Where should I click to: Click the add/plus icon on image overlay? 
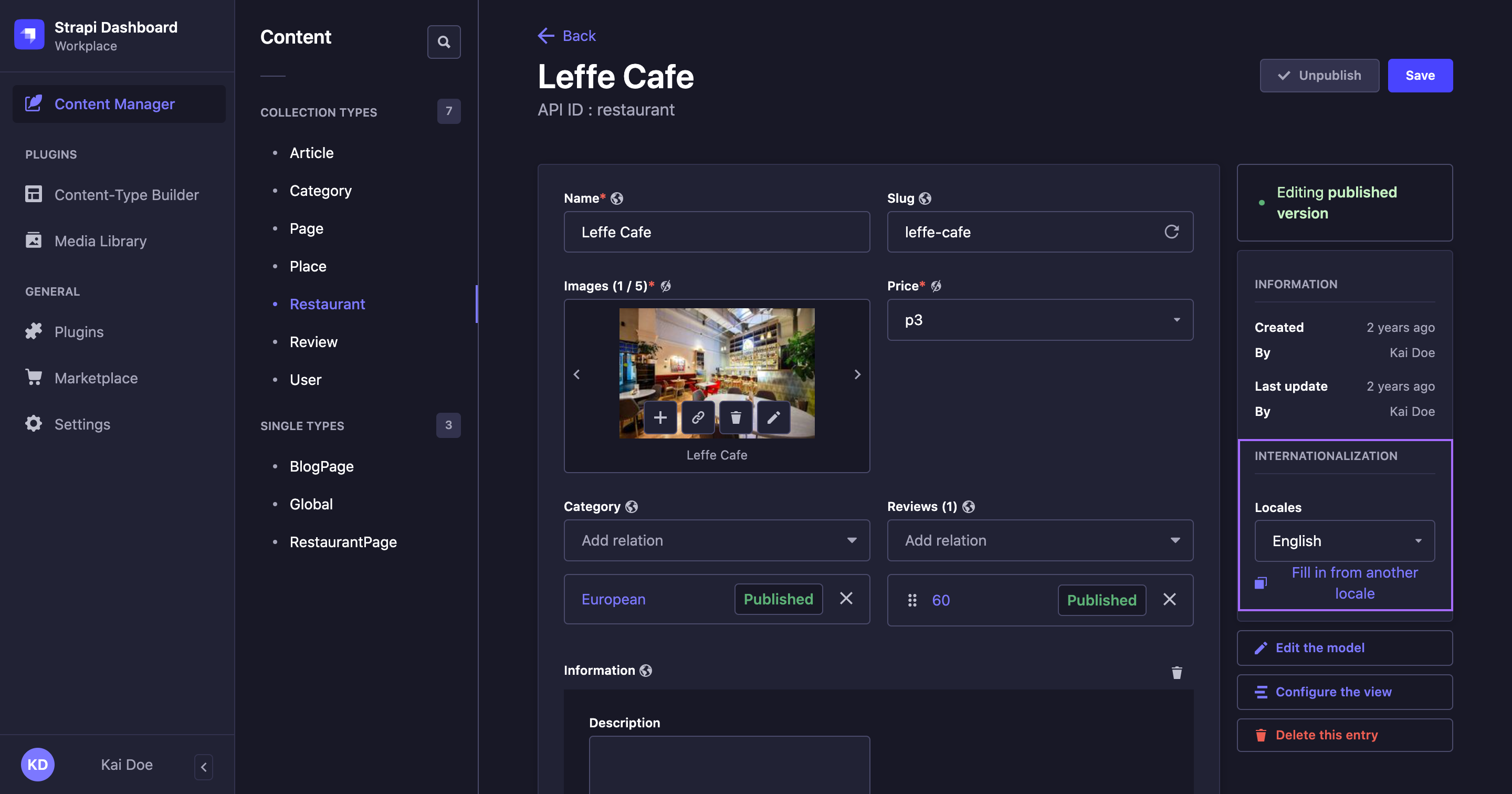pos(660,417)
